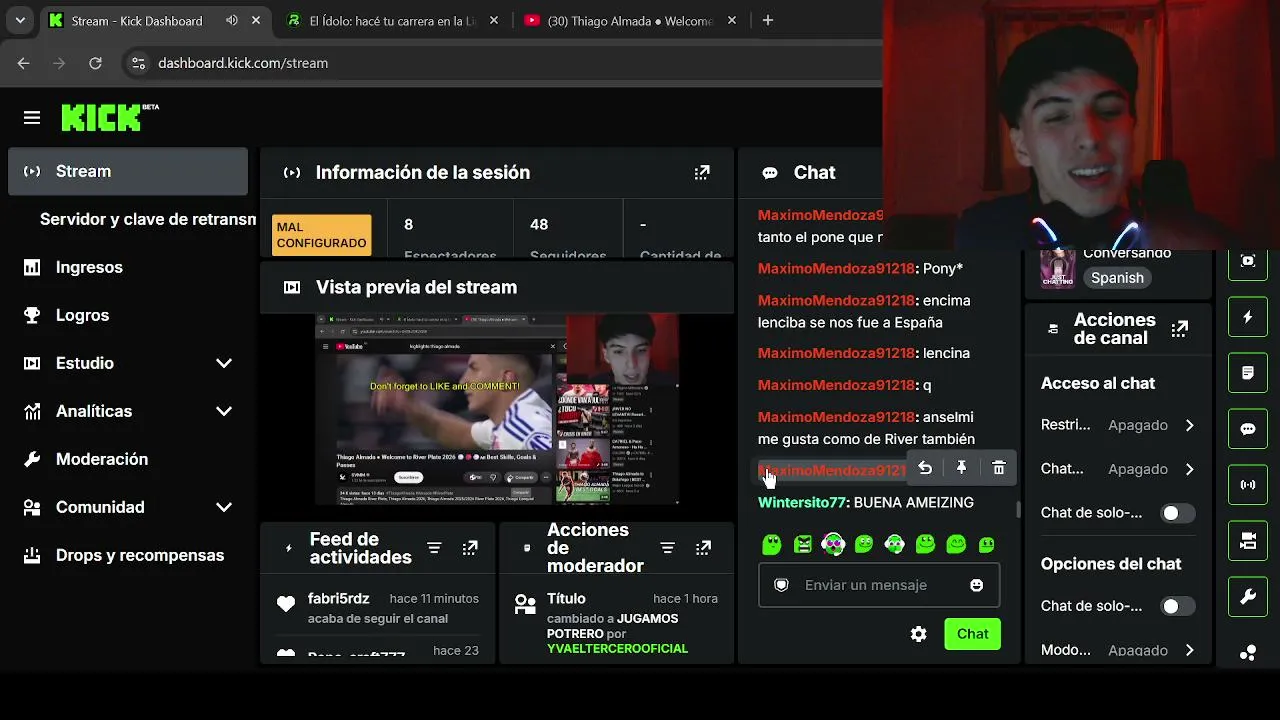Screen dimensions: 1280x720
Task: Click the chat scrollbar thumb
Action: pos(1019,509)
